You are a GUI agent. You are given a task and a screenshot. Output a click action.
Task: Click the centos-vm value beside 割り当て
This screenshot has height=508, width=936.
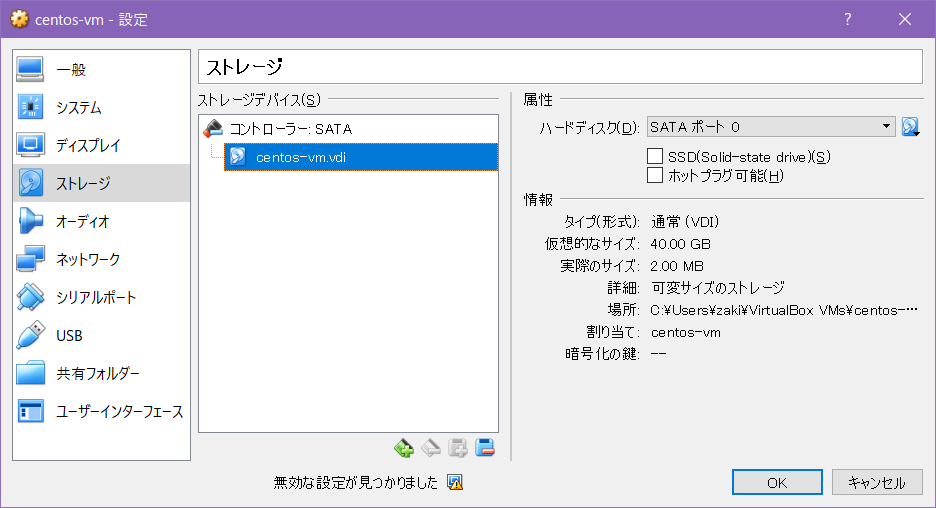click(685, 332)
